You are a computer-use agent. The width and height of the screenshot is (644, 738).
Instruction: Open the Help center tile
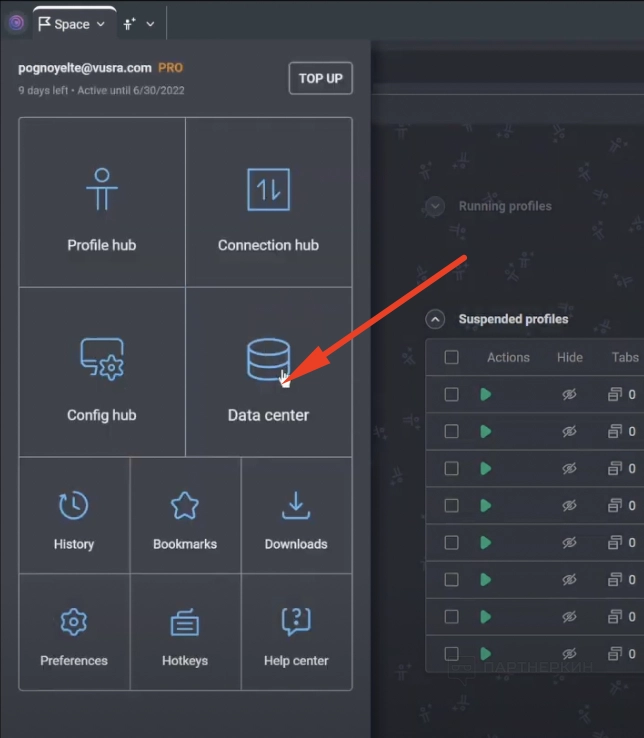[296, 632]
